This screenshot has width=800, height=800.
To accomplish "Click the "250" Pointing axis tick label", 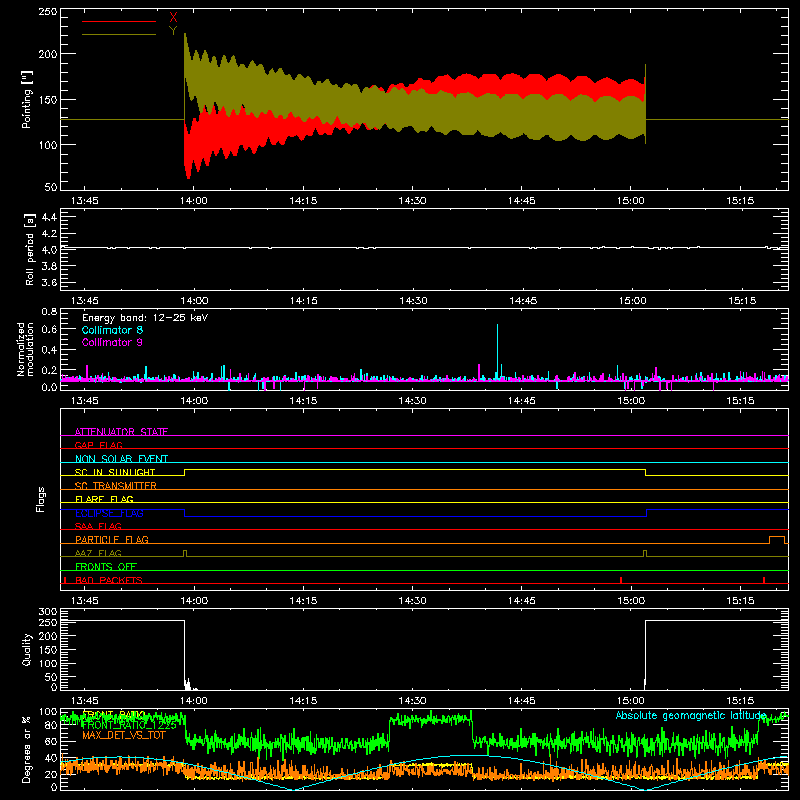I will click(48, 12).
